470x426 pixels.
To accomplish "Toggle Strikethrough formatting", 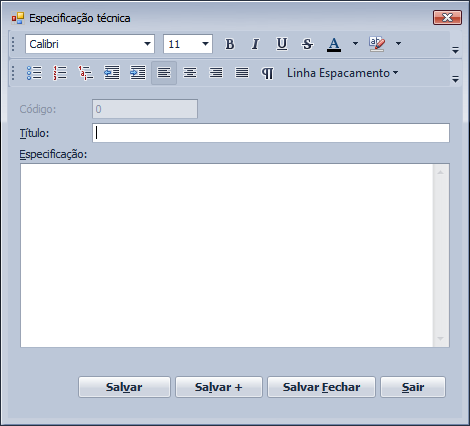I will tap(307, 44).
